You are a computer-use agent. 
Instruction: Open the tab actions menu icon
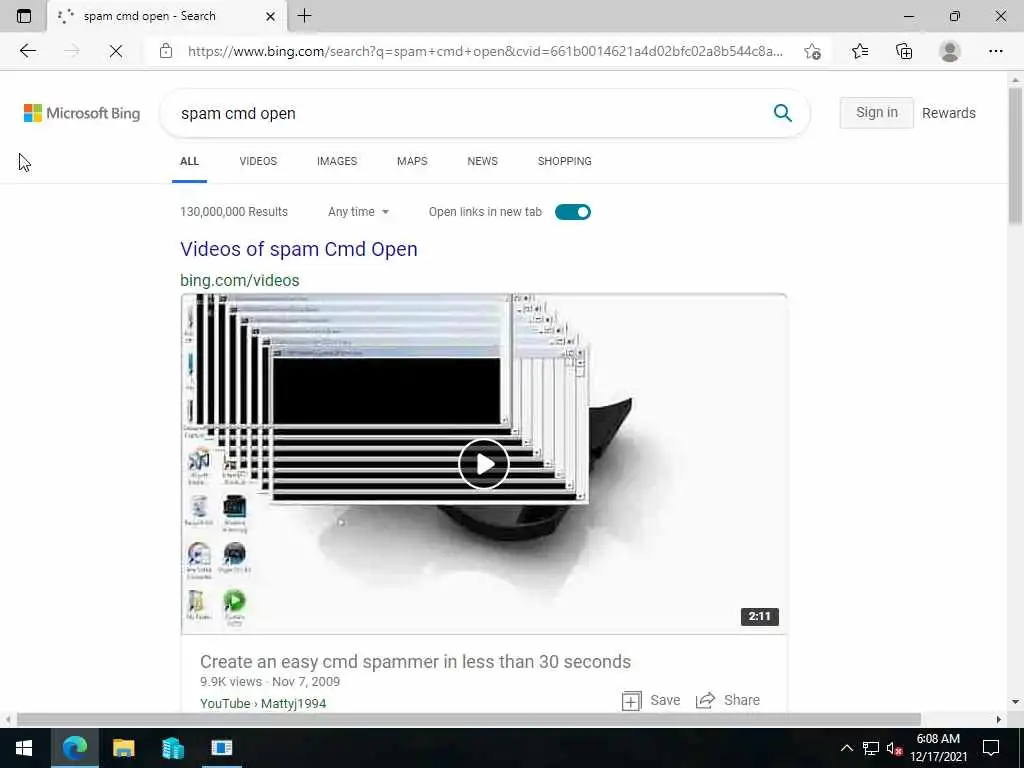coord(24,16)
